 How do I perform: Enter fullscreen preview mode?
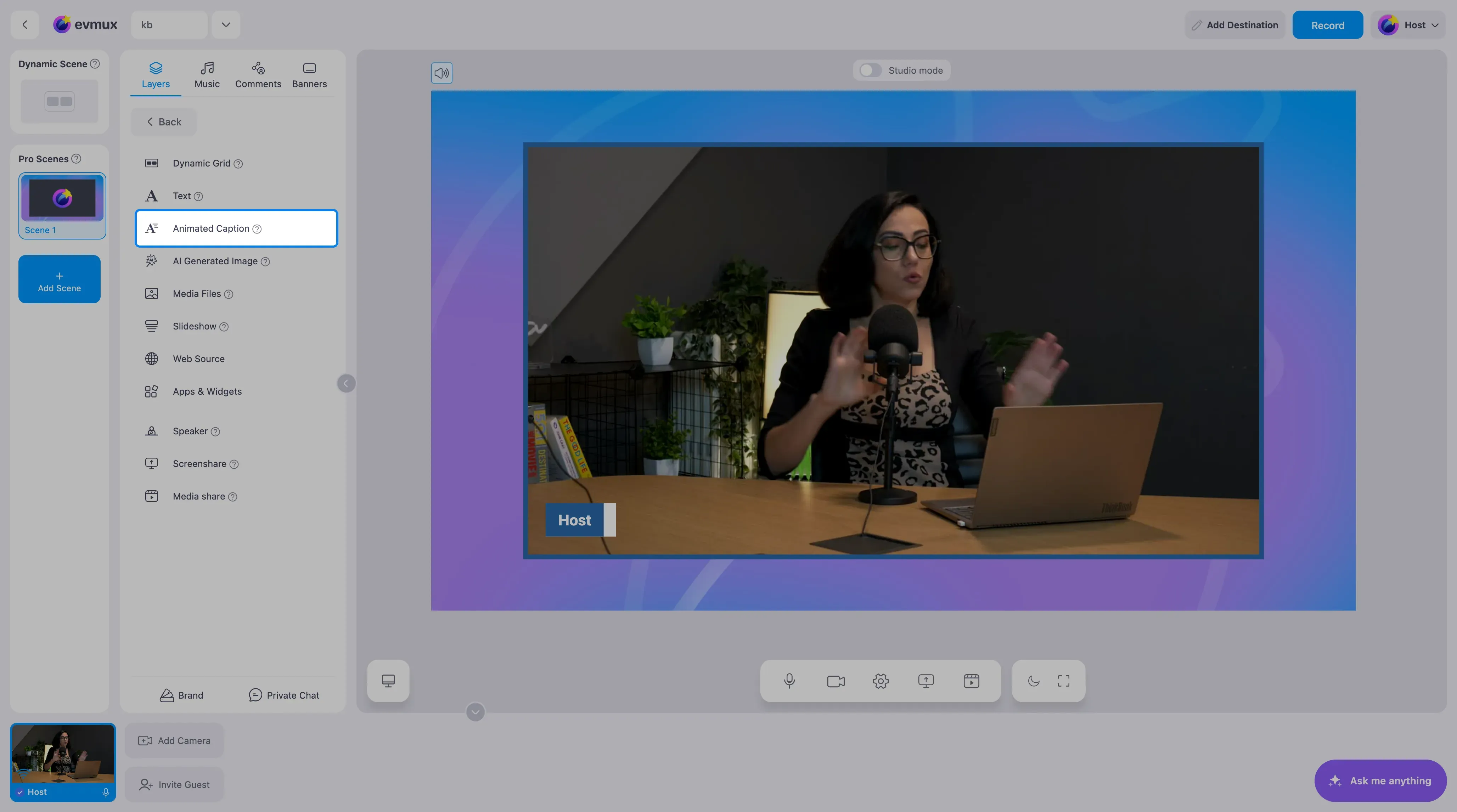point(1063,681)
